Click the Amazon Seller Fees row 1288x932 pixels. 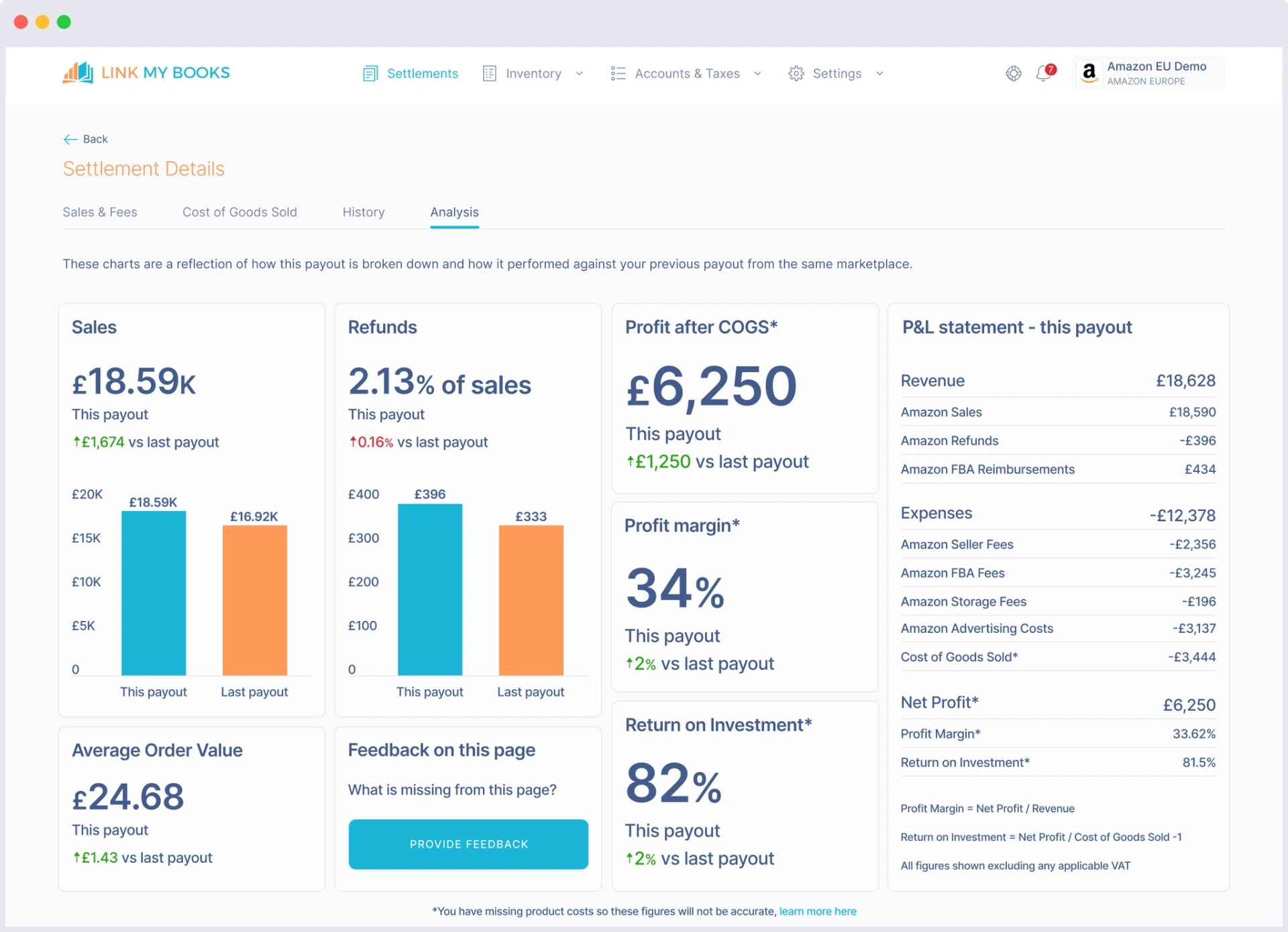click(x=1058, y=544)
